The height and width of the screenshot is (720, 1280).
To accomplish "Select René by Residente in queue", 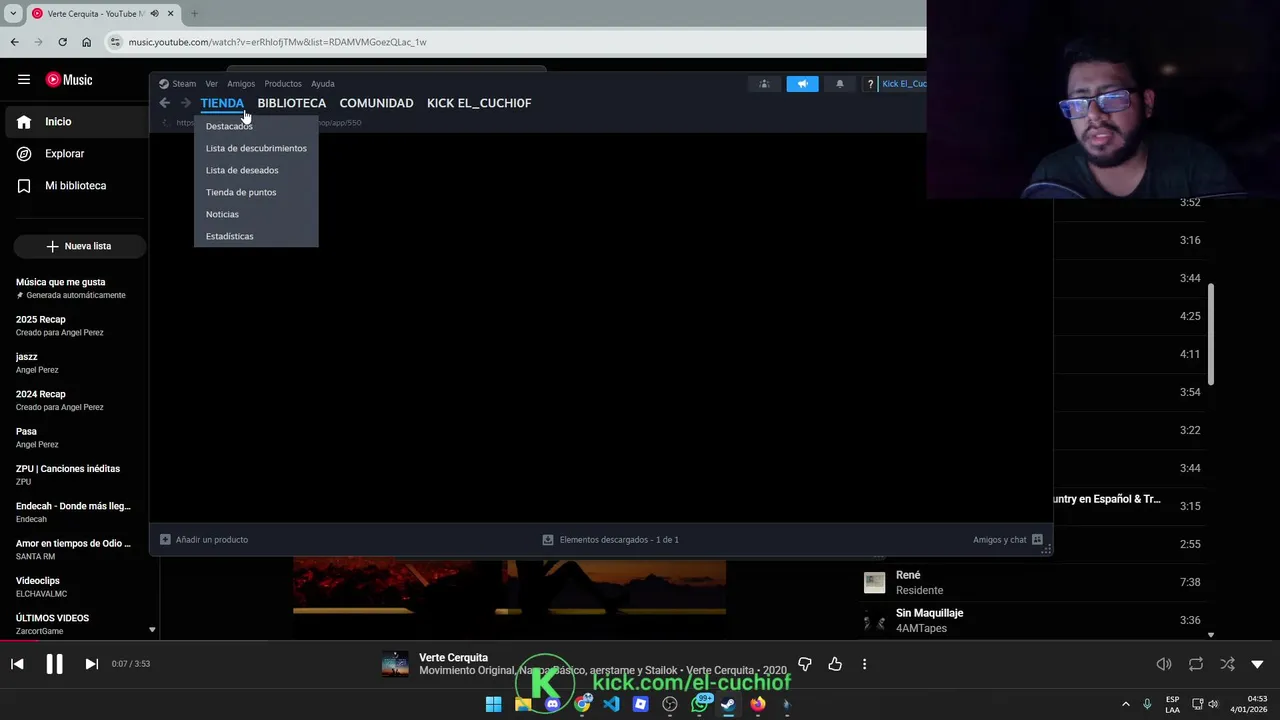I will point(1030,582).
